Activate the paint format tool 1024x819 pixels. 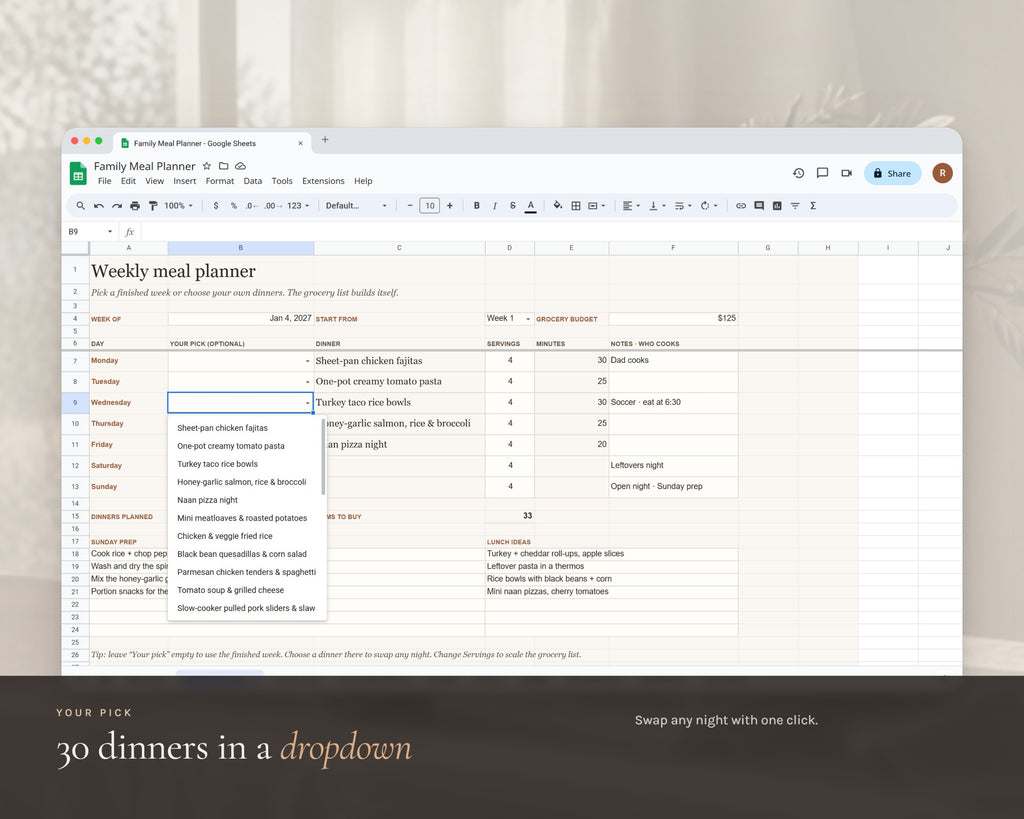pos(153,206)
